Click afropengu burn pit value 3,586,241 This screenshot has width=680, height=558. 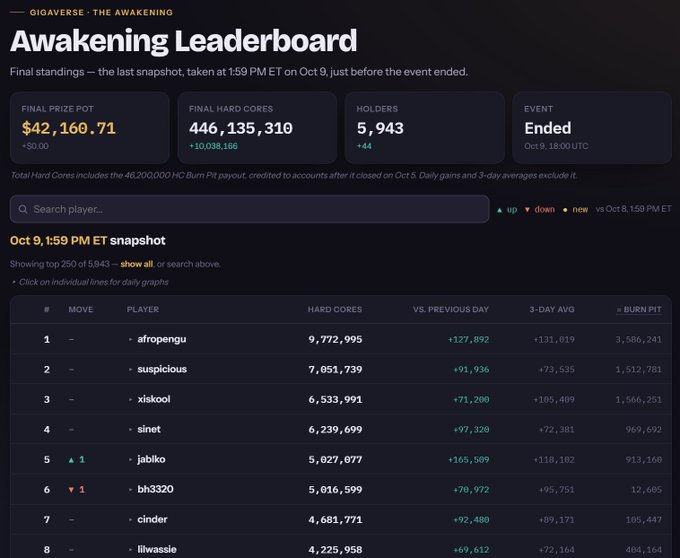click(x=638, y=339)
